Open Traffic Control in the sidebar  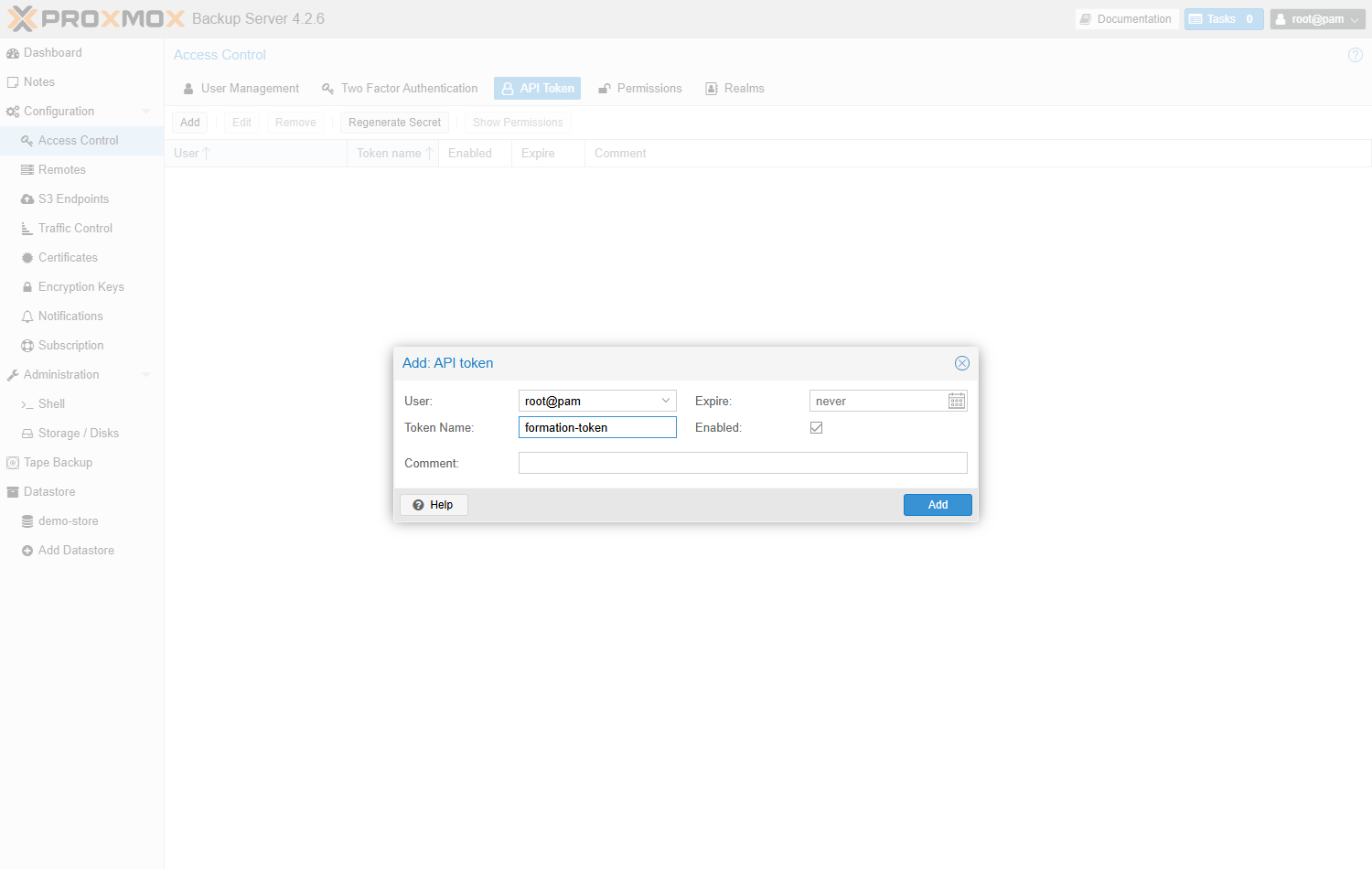pyautogui.click(x=82, y=229)
